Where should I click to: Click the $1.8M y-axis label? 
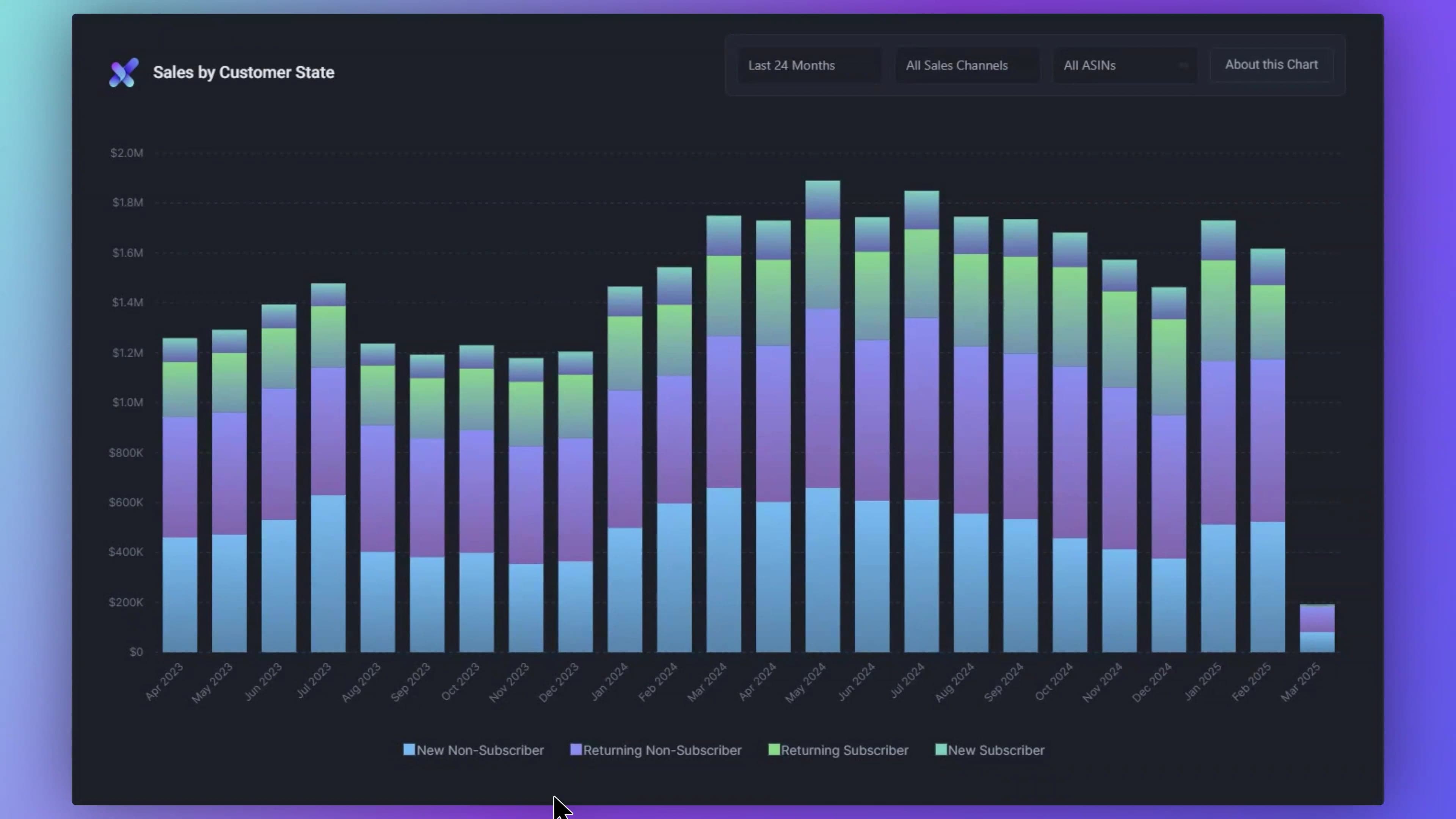click(128, 202)
